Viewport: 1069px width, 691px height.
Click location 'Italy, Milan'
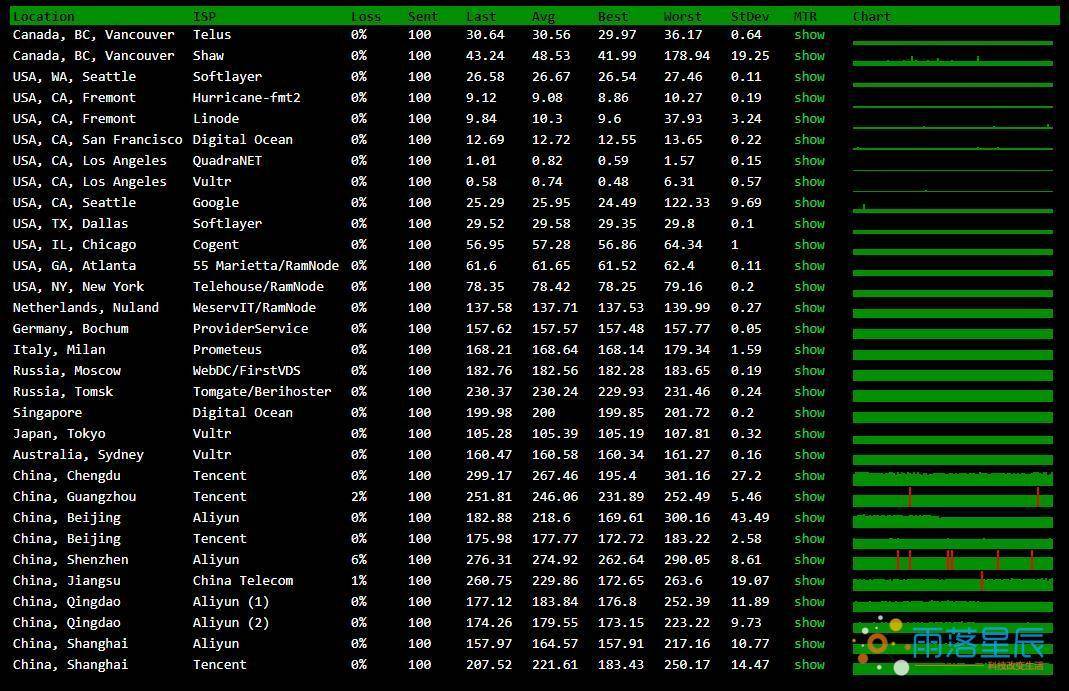(59, 350)
